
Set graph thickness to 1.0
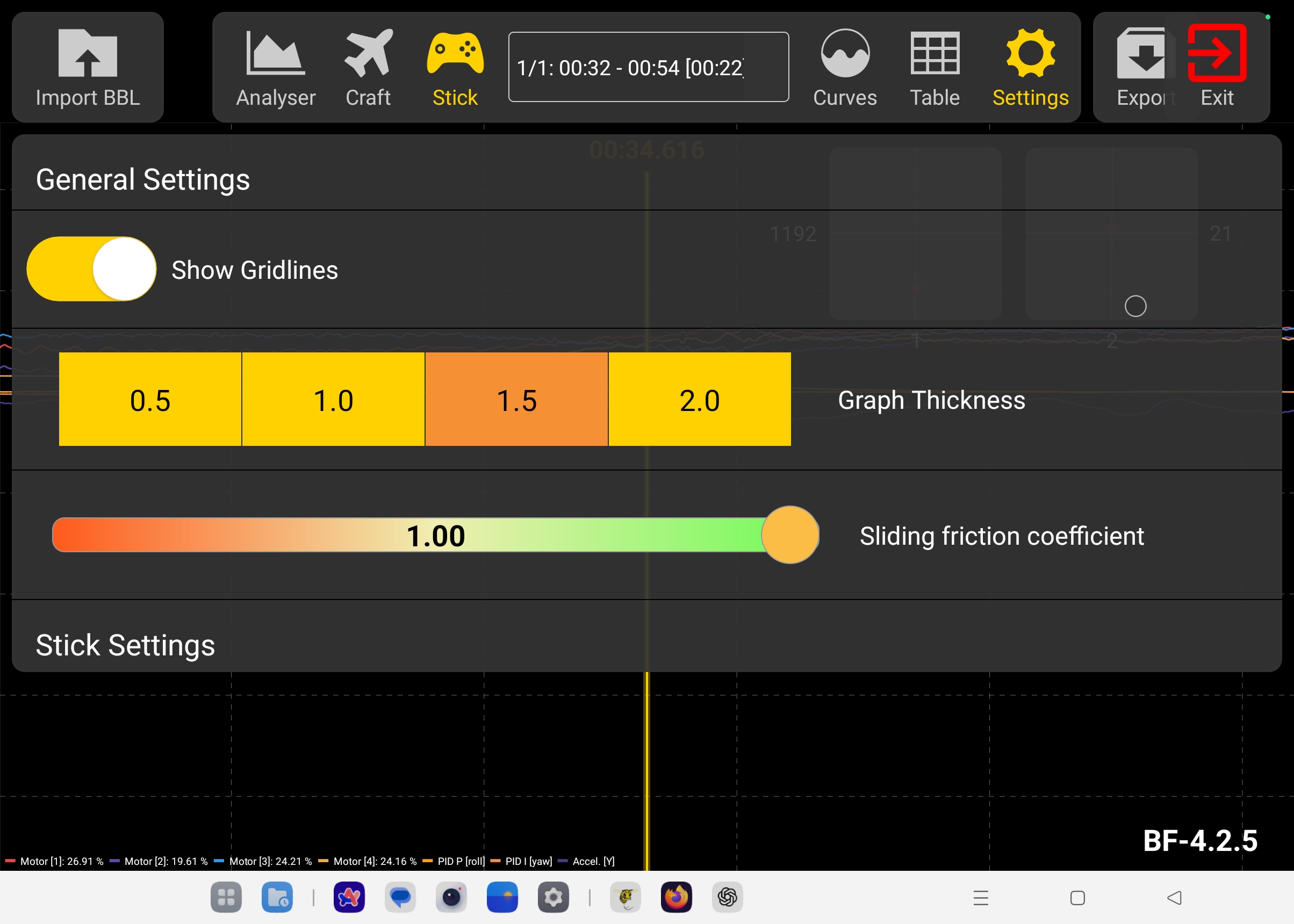point(334,399)
